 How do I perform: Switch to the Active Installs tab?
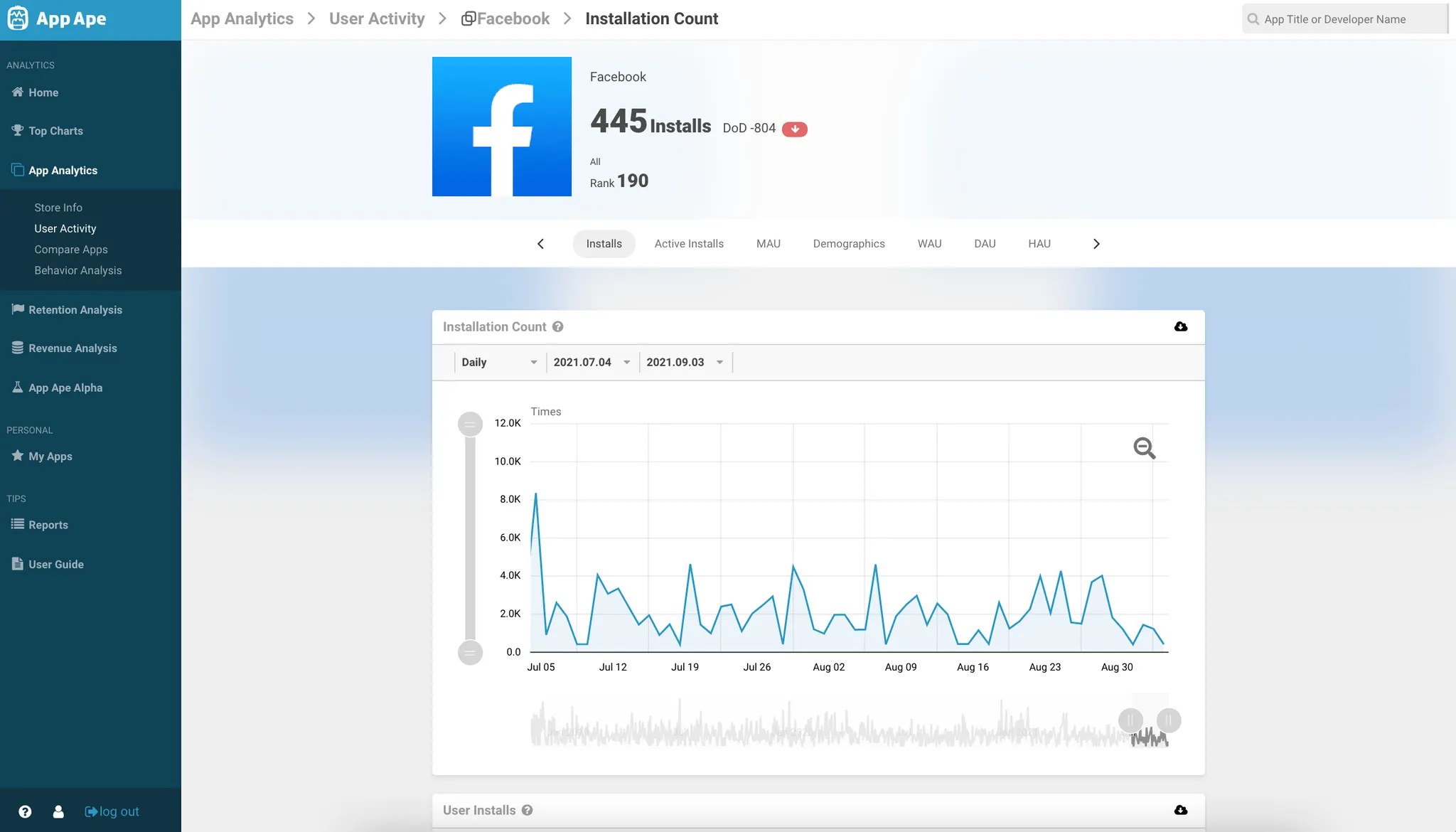click(688, 243)
